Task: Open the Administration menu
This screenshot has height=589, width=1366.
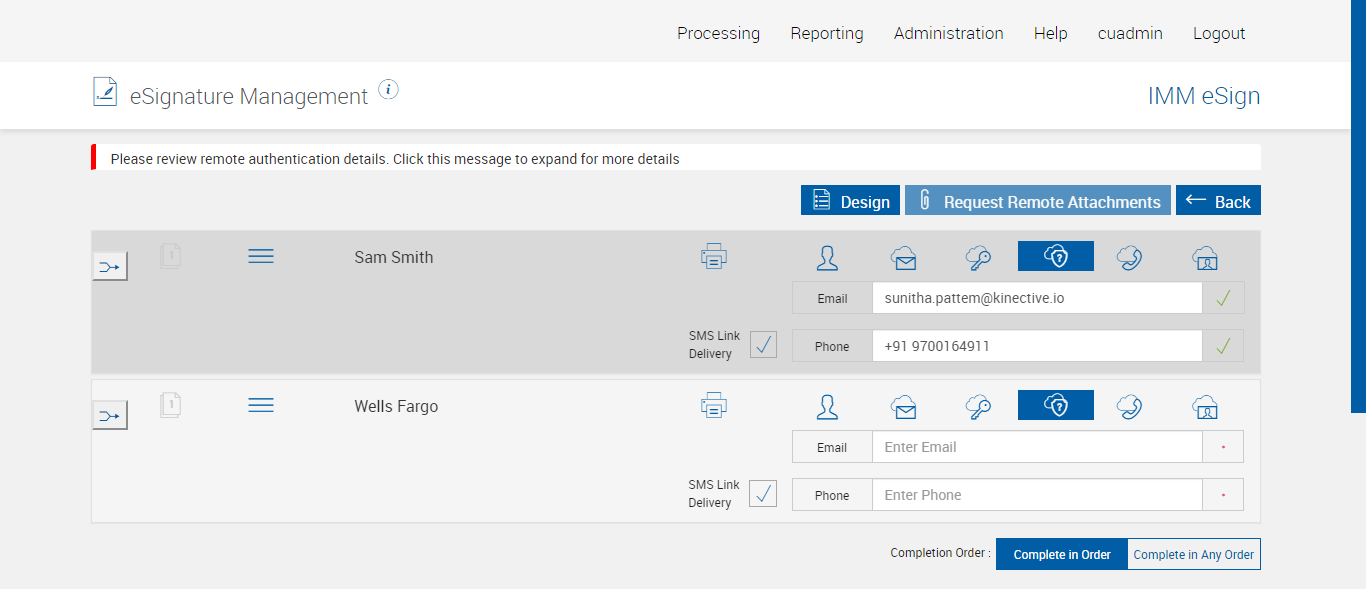Action: click(x=948, y=33)
